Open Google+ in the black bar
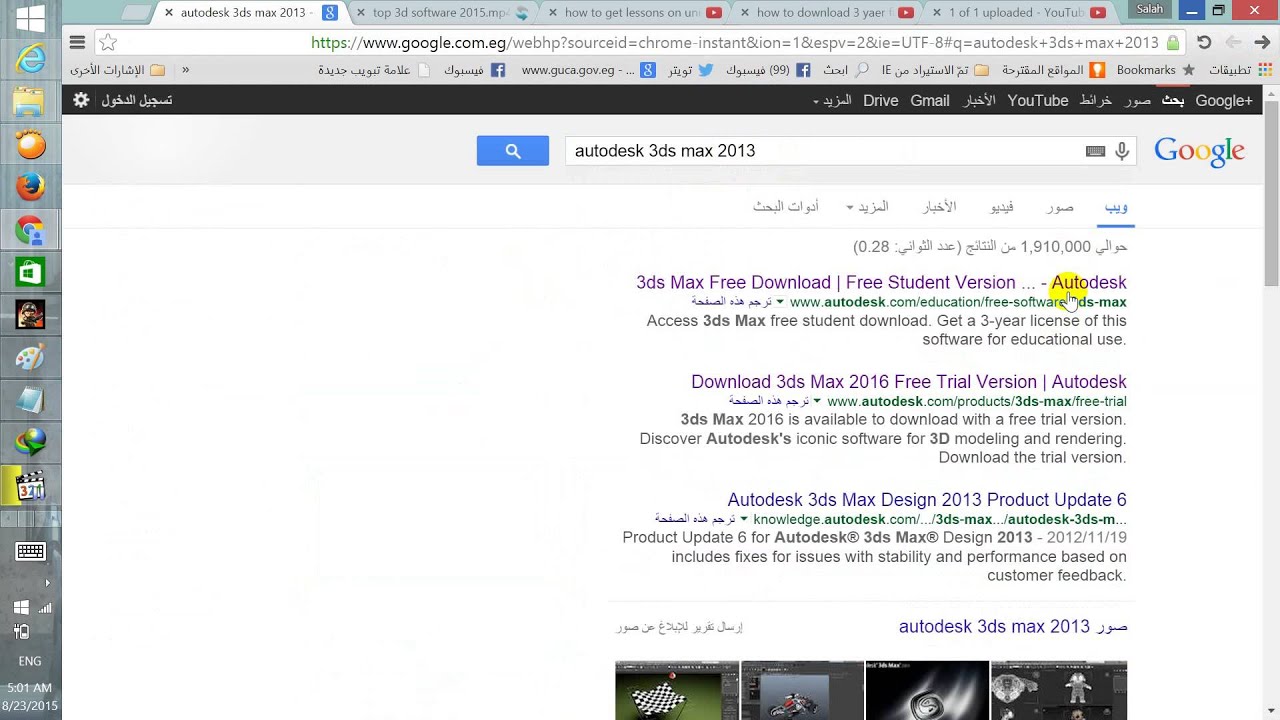Viewport: 1280px width, 720px height. click(x=1224, y=100)
